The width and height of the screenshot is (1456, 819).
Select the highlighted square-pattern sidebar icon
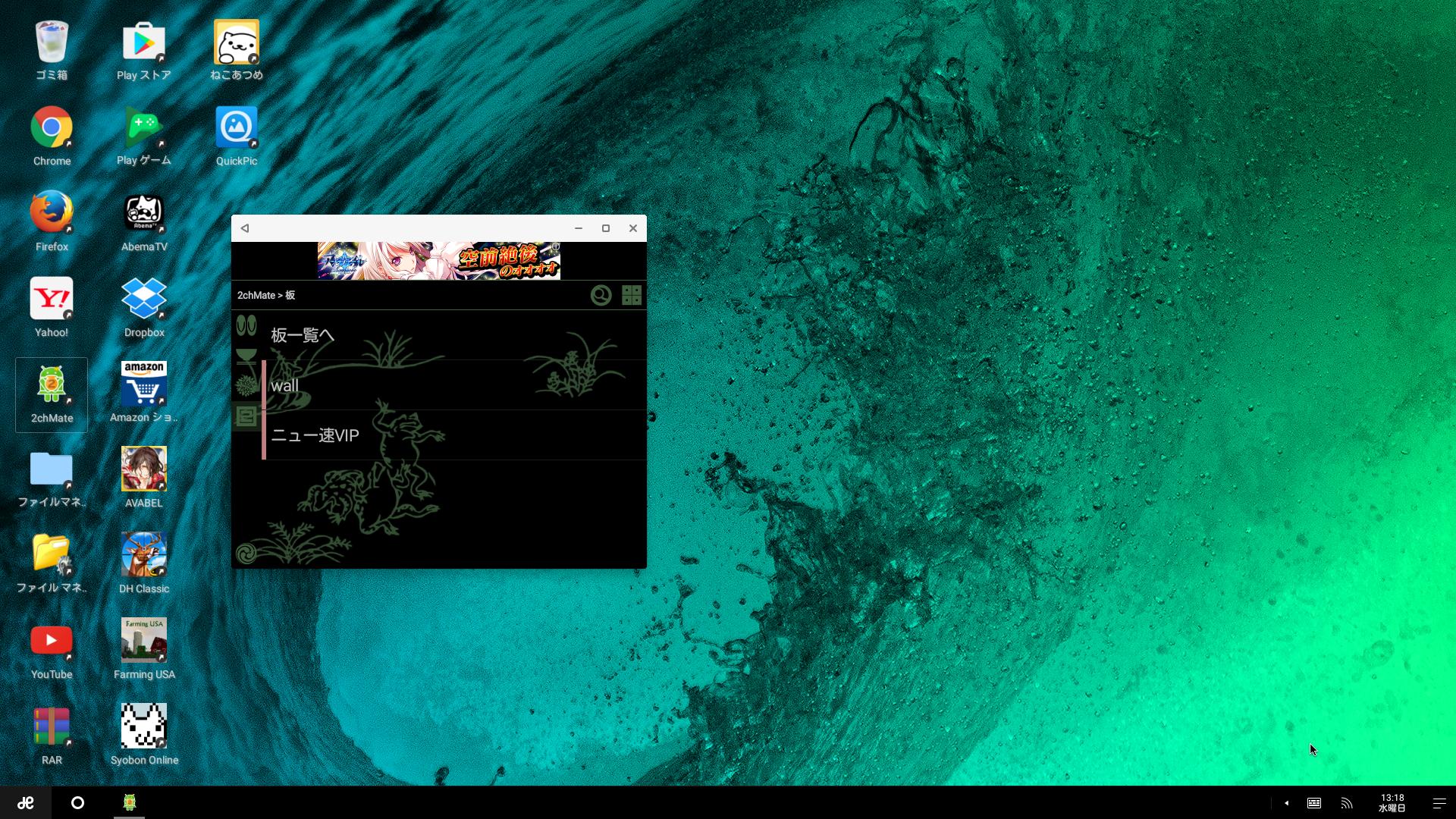246,416
